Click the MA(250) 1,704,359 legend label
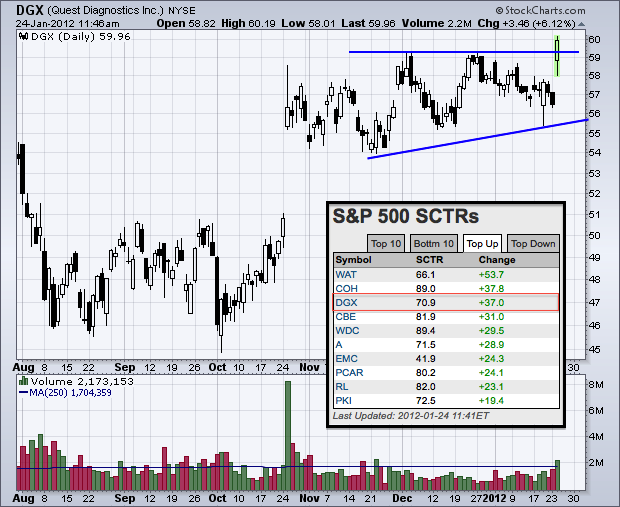Screen dimensions: 620x507 [70, 393]
